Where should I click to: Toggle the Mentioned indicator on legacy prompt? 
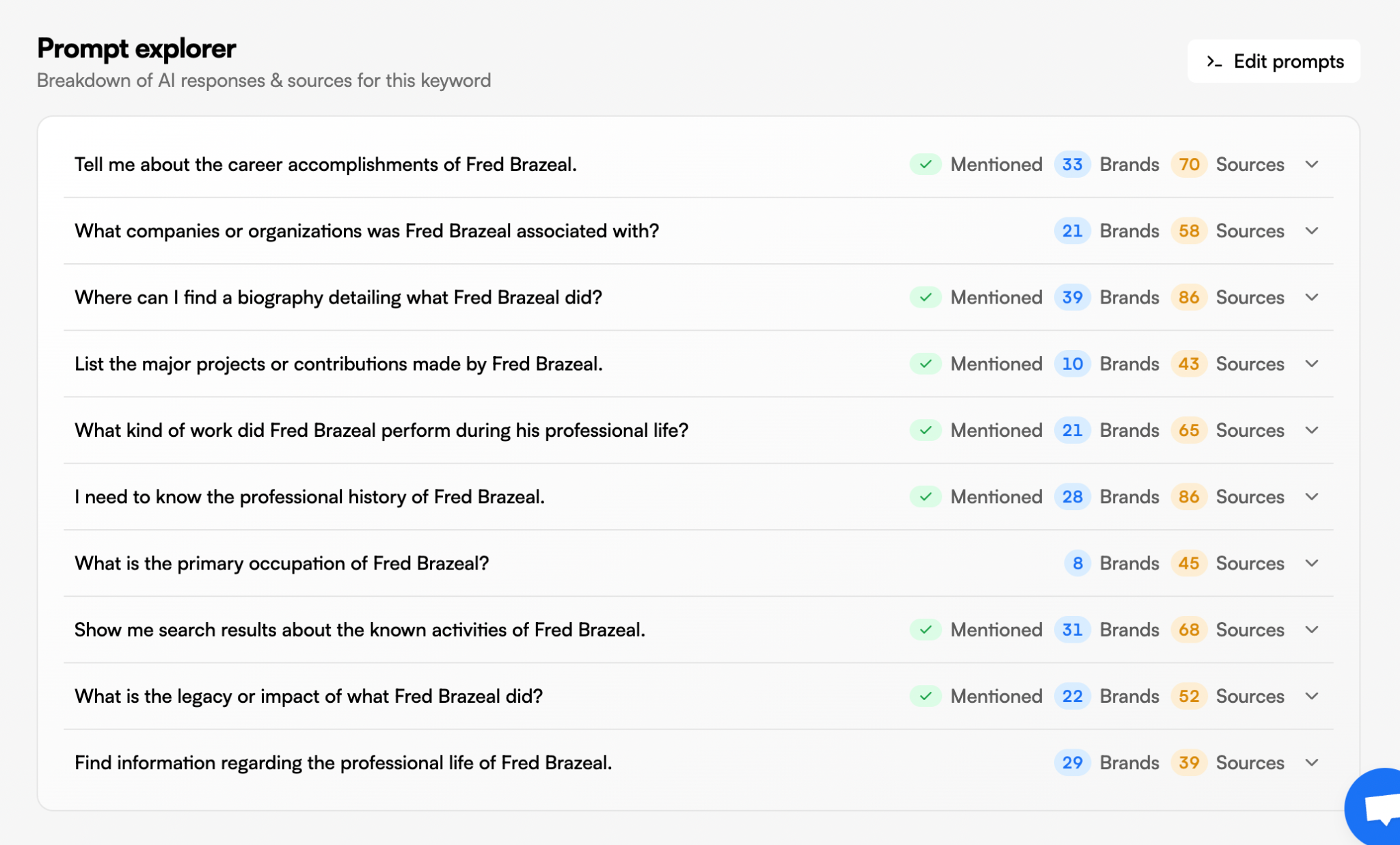pyautogui.click(x=925, y=696)
